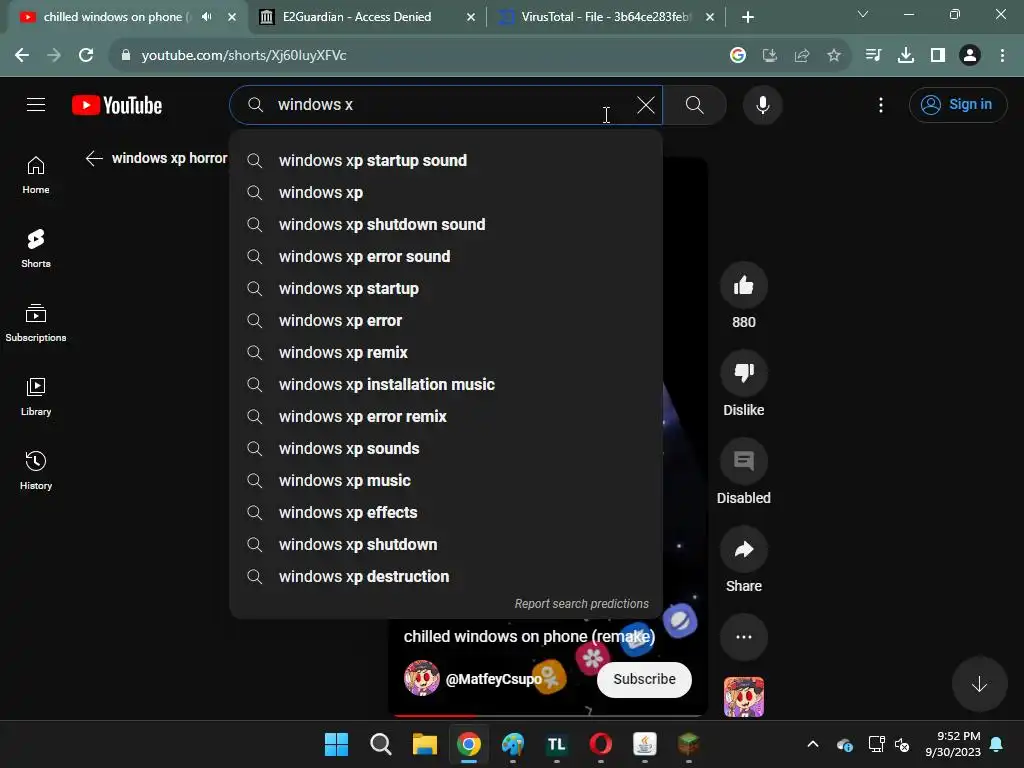Open Shorts in the sidebar

tap(36, 249)
